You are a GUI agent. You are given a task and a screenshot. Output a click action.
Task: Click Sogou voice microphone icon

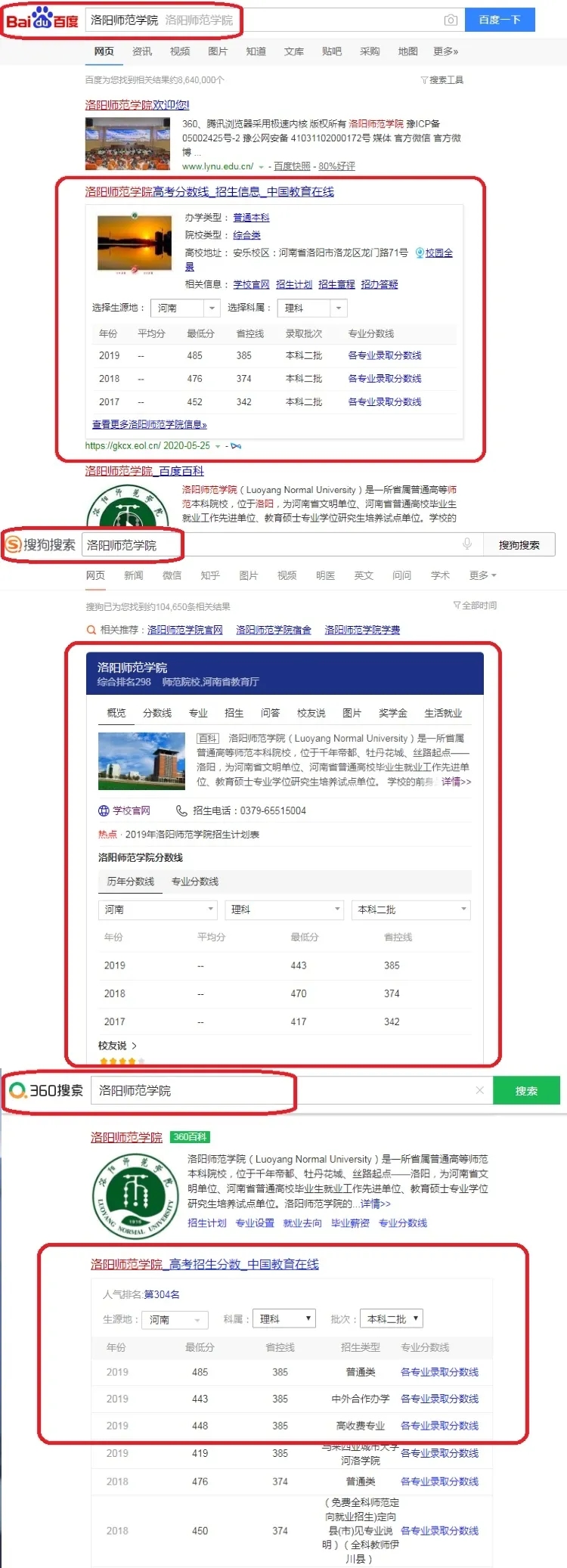[x=467, y=544]
